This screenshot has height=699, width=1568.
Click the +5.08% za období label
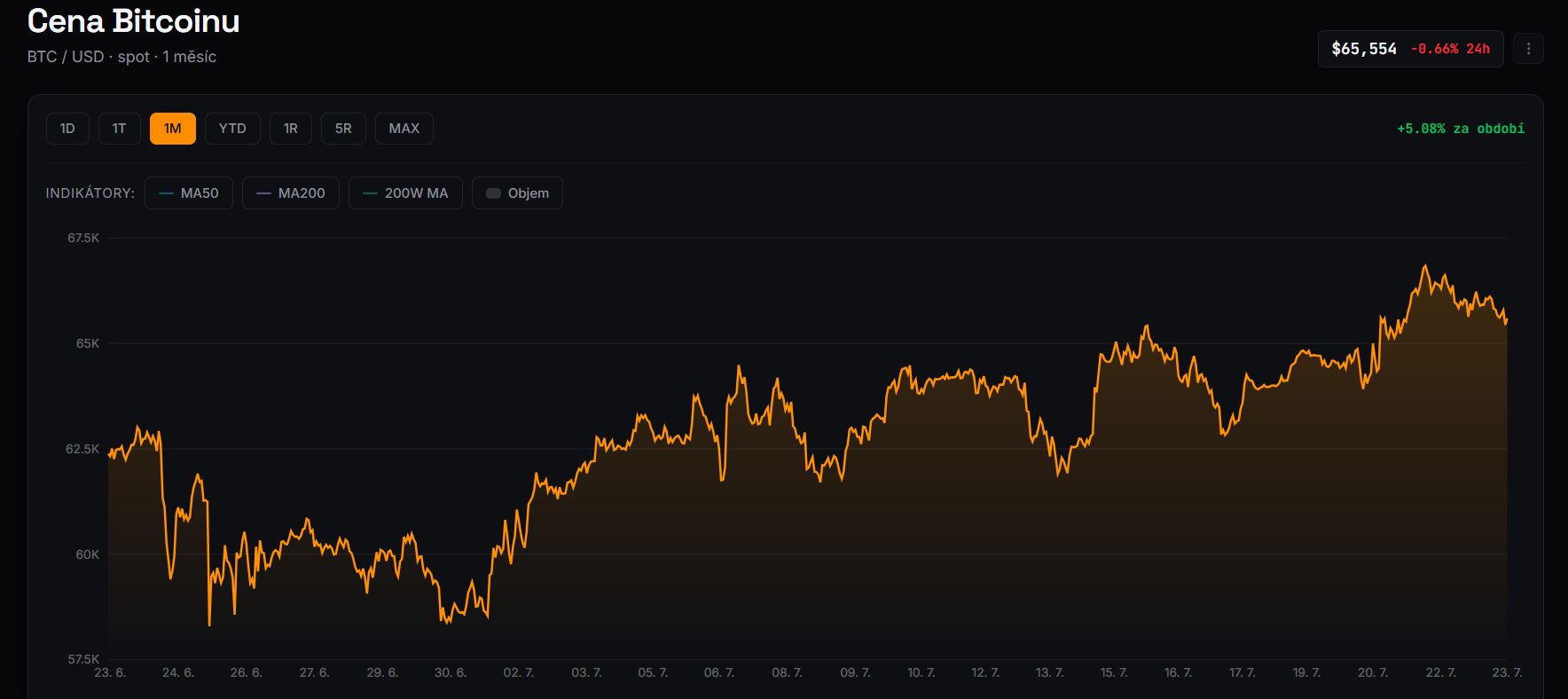[1461, 129]
